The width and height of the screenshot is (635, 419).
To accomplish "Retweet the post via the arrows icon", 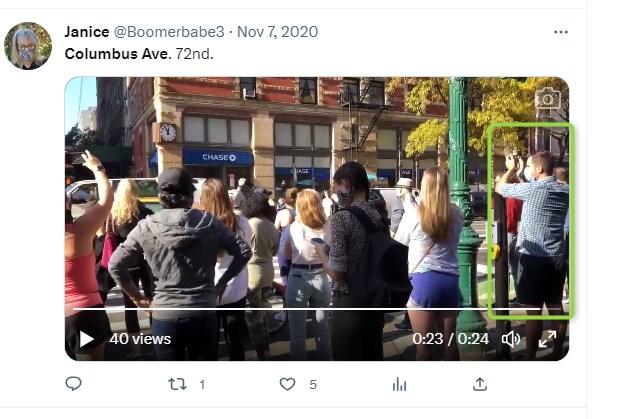I will (177, 384).
